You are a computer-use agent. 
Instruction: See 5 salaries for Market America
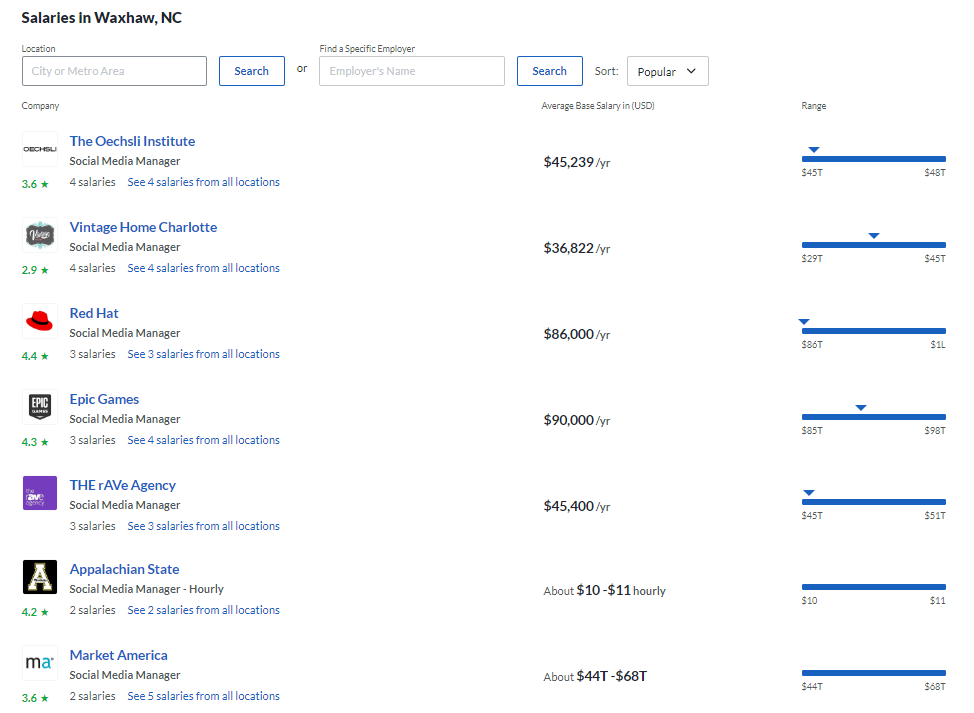pos(204,696)
